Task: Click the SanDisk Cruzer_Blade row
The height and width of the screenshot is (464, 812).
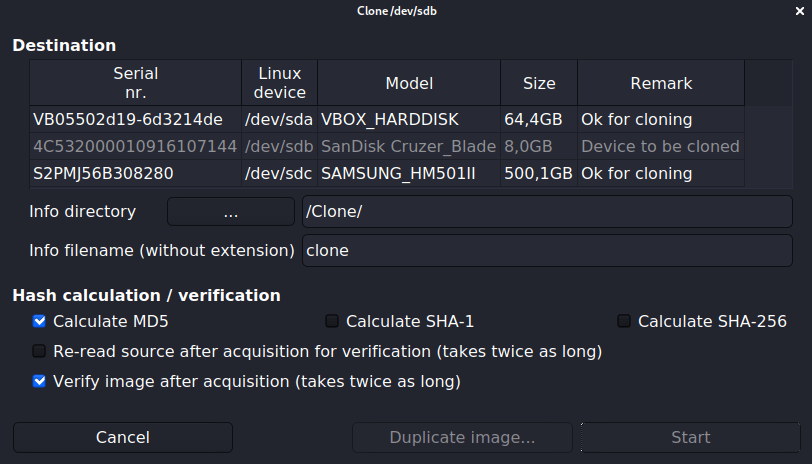Action: [x=387, y=146]
